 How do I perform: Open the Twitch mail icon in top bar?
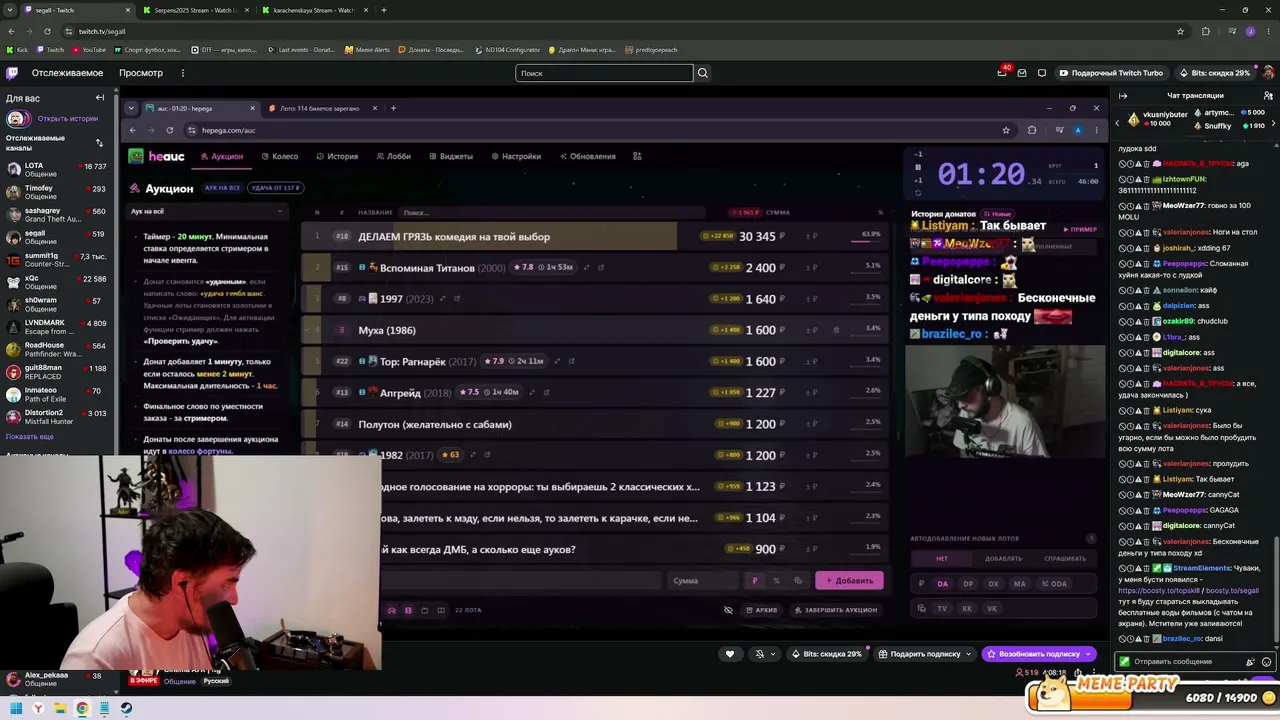1022,73
